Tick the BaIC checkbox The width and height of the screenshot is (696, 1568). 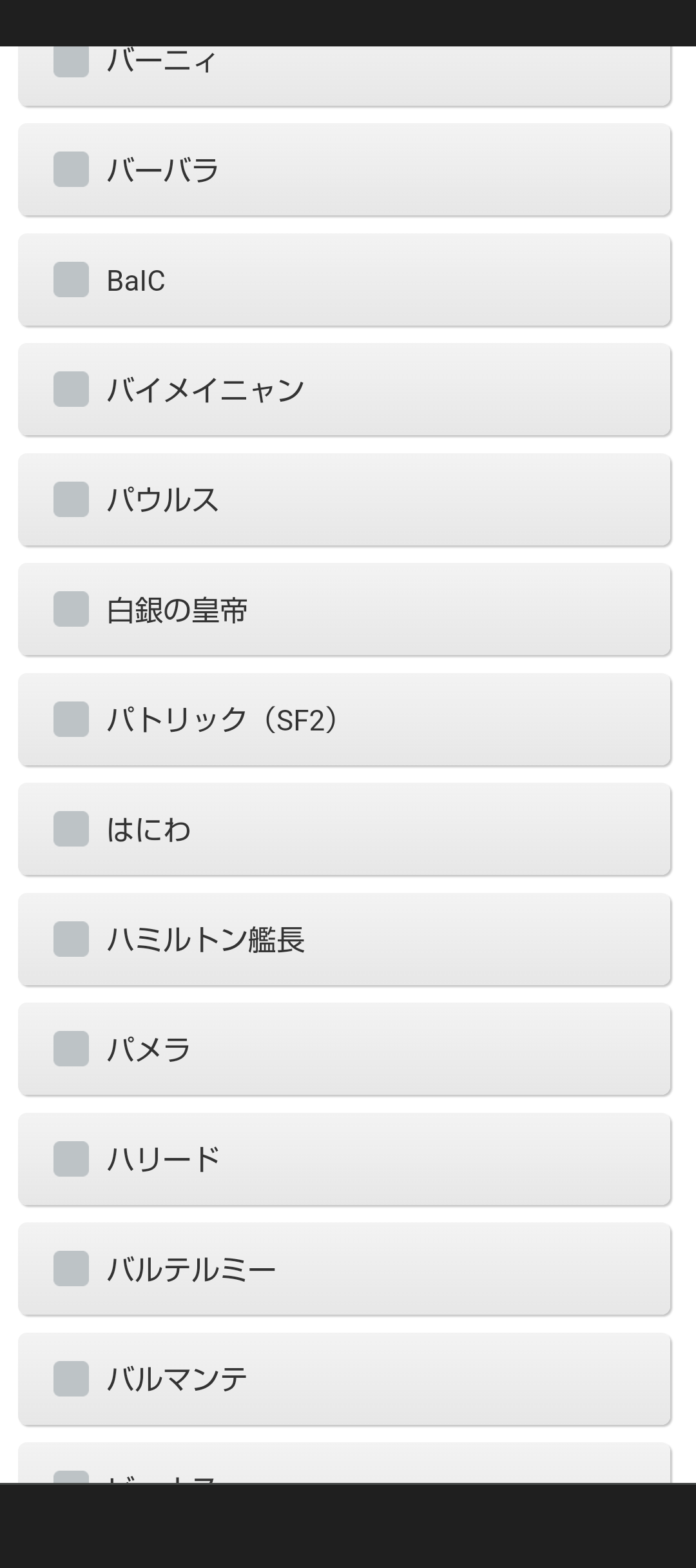click(71, 280)
